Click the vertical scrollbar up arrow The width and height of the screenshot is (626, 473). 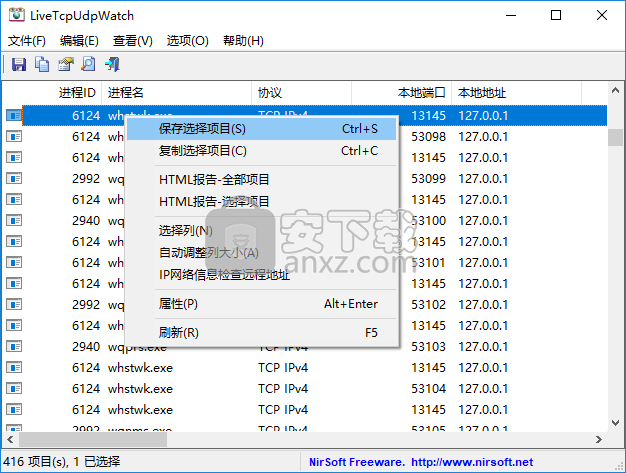click(615, 91)
